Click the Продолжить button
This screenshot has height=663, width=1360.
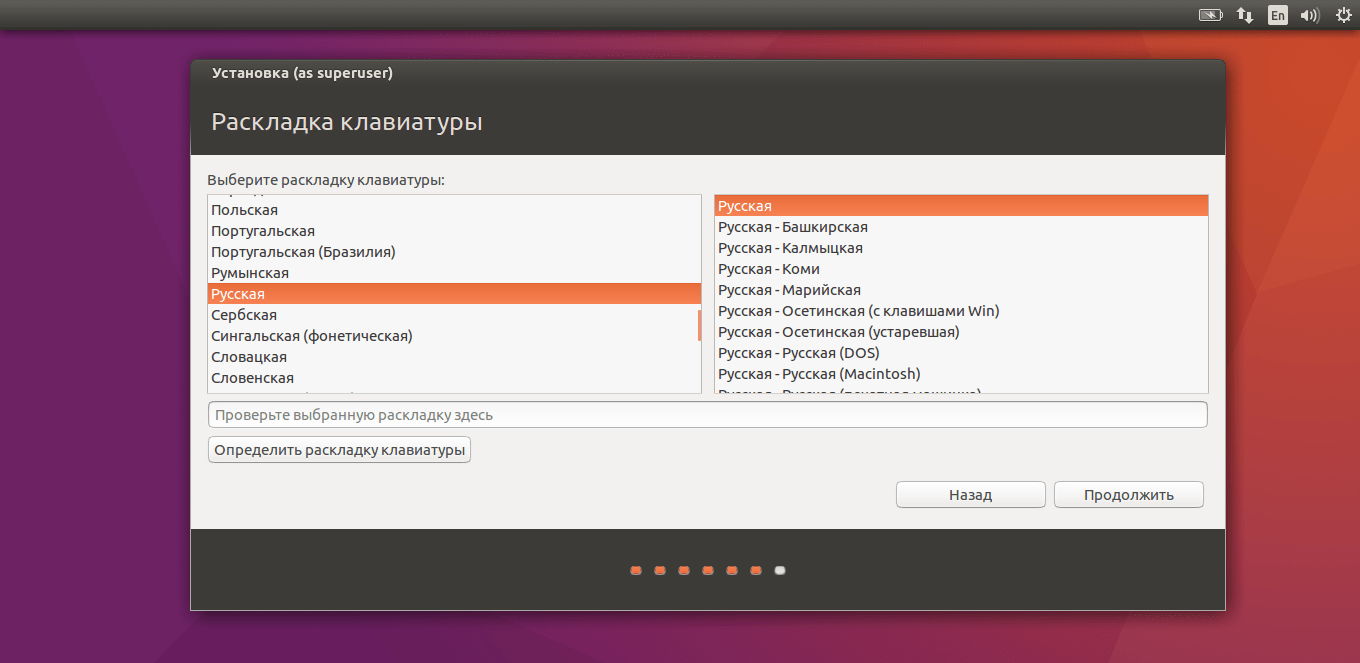pos(1128,495)
